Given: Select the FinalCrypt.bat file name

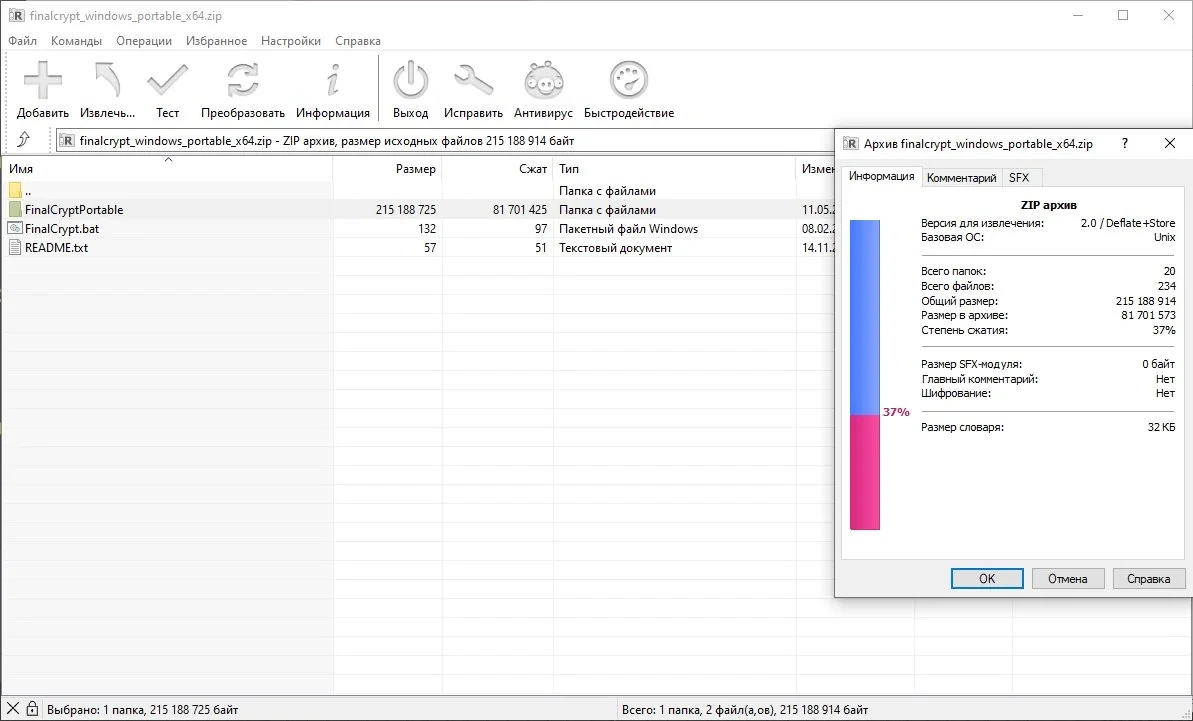Looking at the screenshot, I should tap(62, 229).
